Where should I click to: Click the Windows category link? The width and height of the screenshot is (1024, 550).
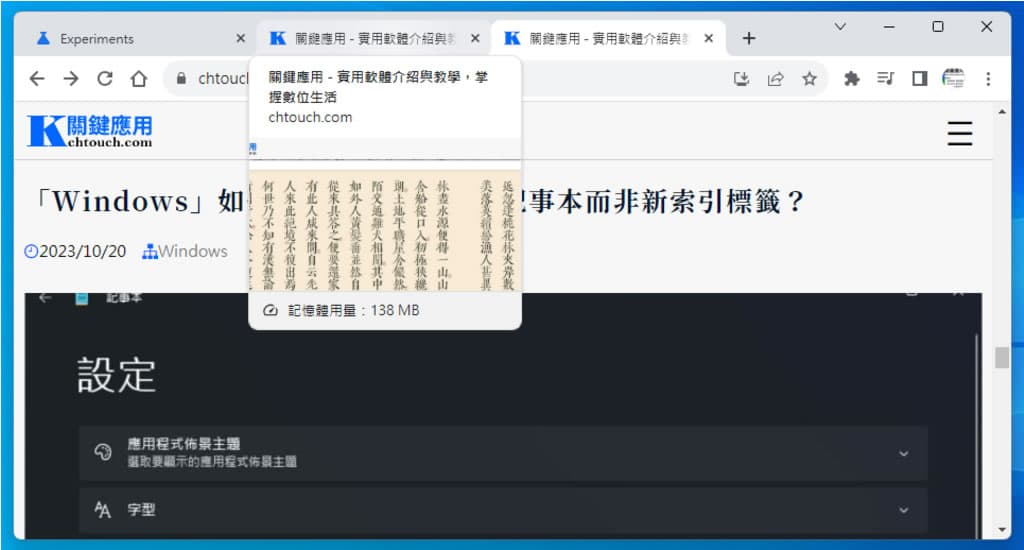[192, 251]
